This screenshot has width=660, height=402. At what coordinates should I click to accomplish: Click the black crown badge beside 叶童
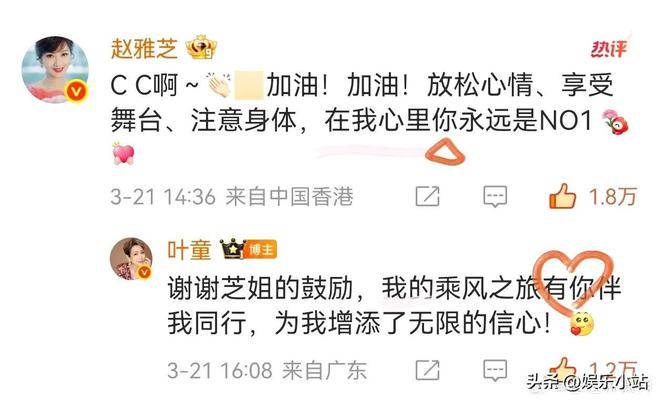click(x=233, y=249)
